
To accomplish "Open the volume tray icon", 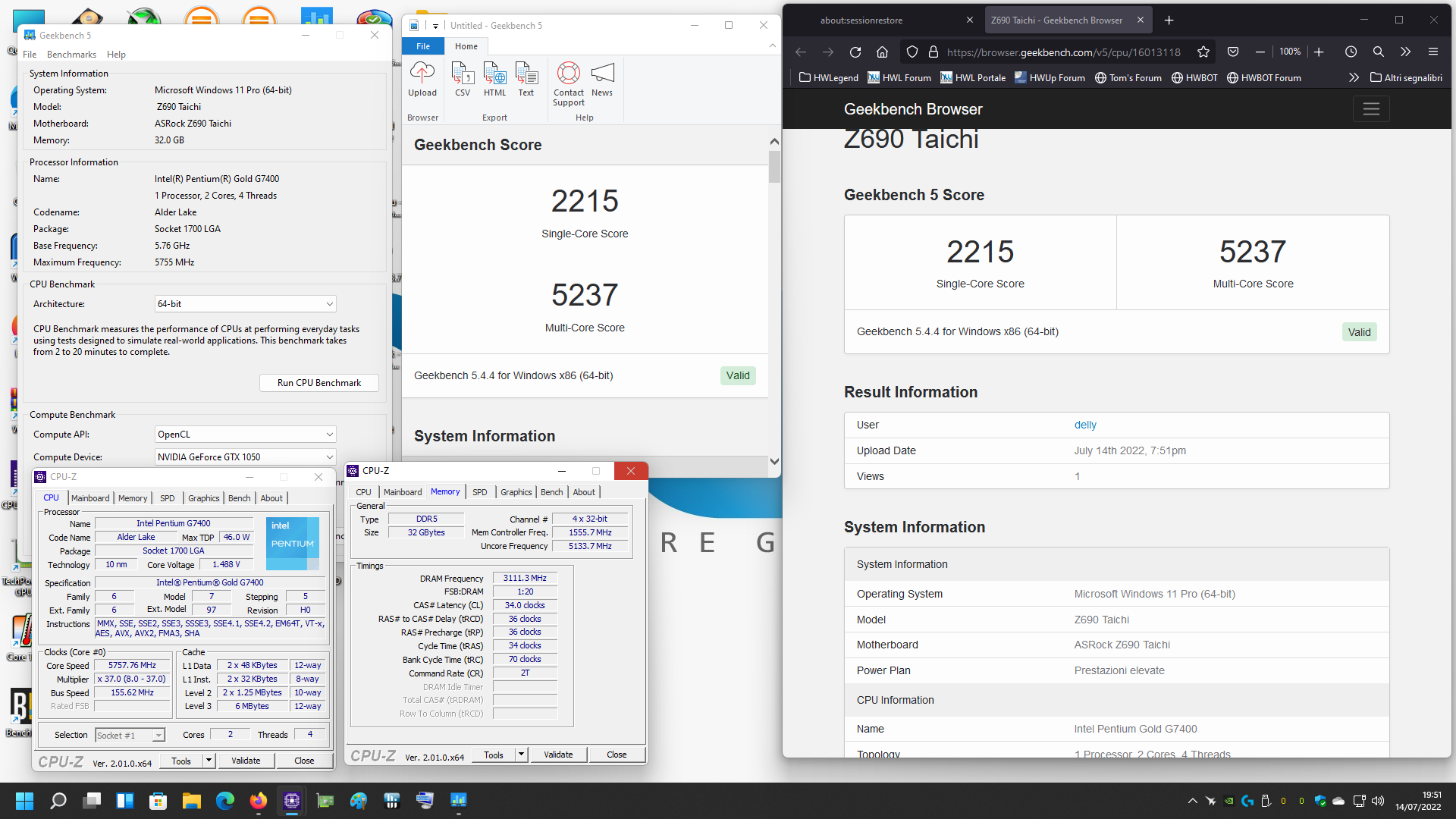I will coord(1378,801).
